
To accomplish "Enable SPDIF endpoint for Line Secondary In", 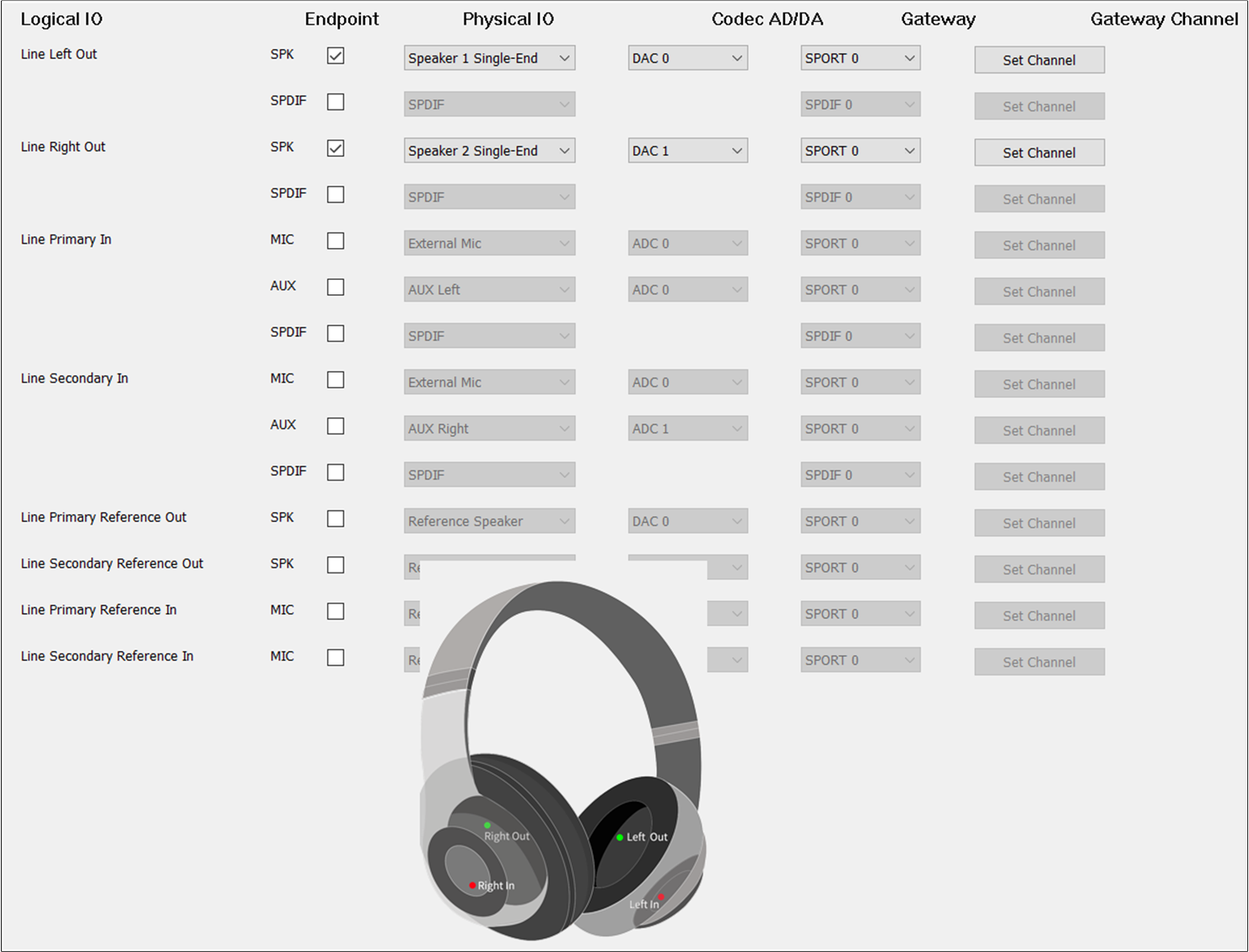I will pyautogui.click(x=336, y=472).
